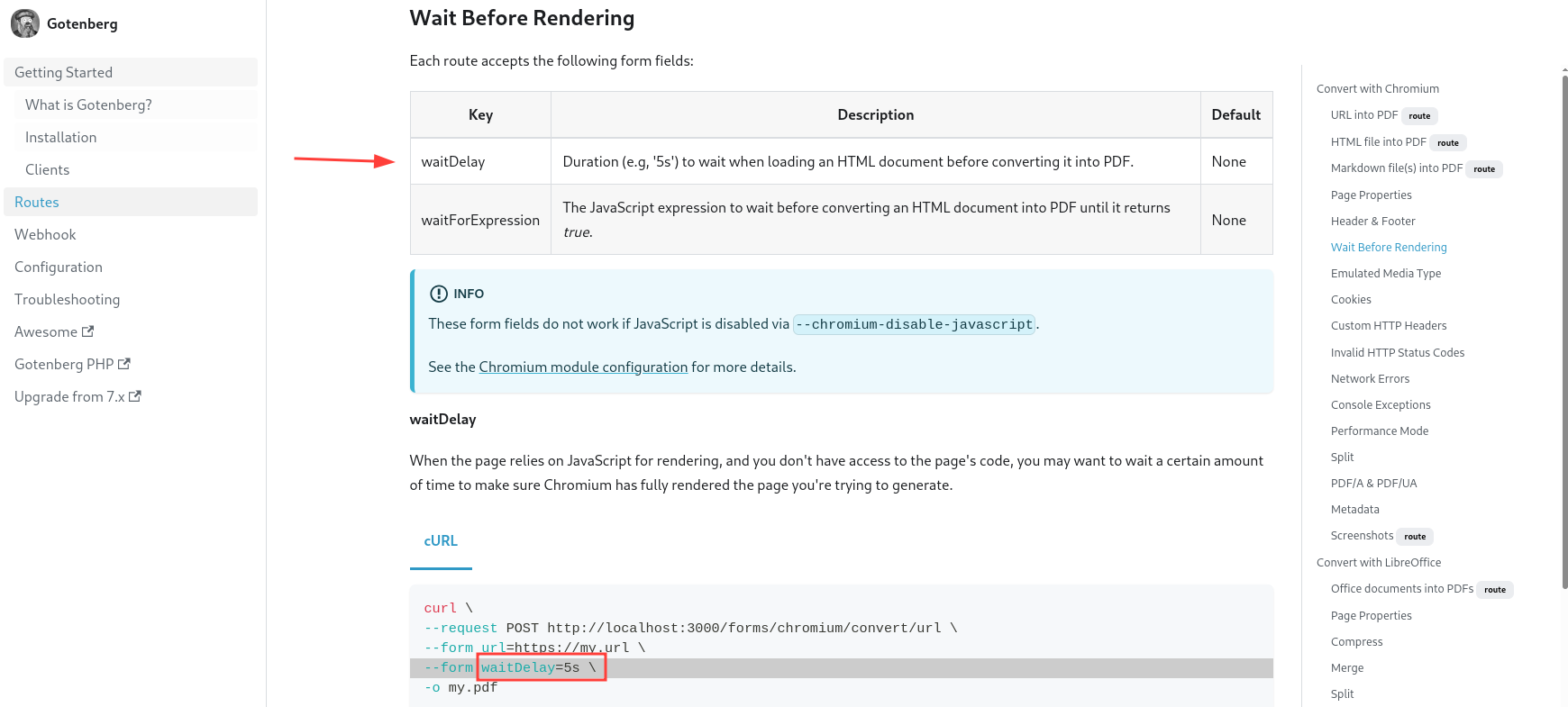Select the cURL tab
Viewport: 1568px width, 707px height.
[441, 541]
